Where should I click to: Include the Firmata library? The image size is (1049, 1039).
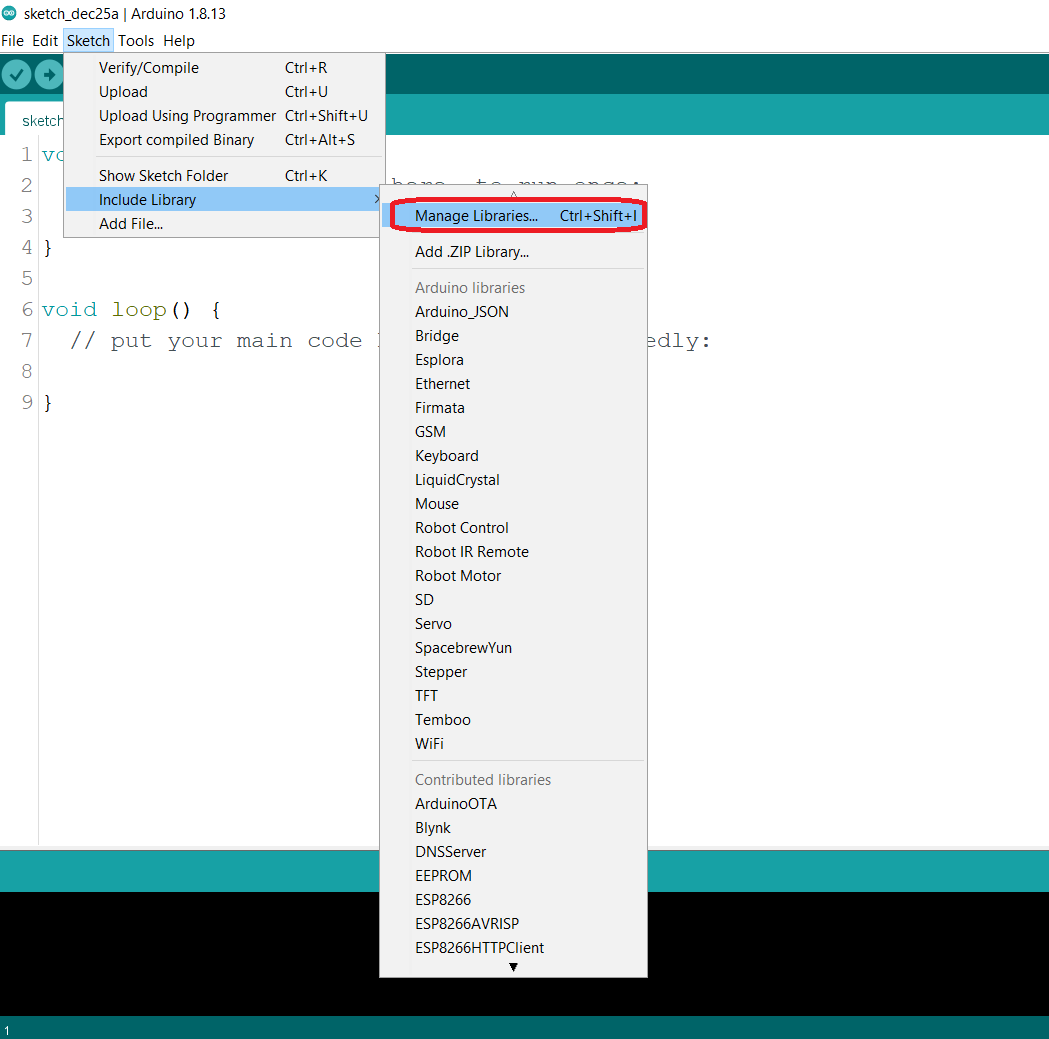(x=513, y=408)
